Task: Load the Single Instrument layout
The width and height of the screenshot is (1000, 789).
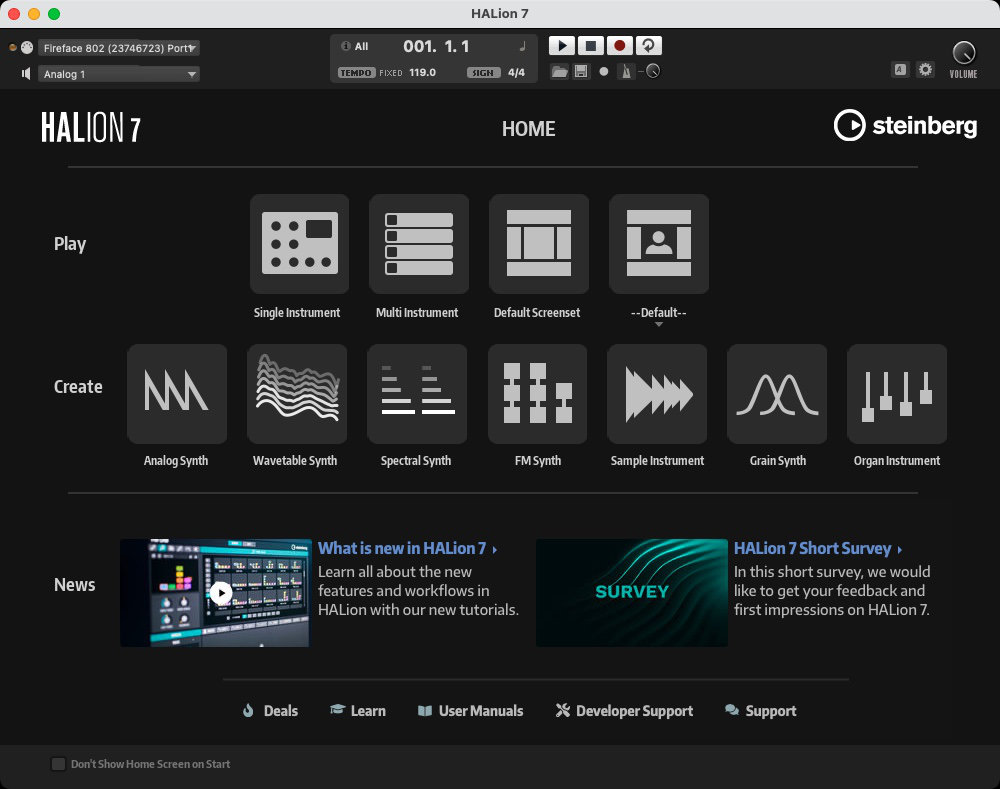Action: [x=299, y=244]
